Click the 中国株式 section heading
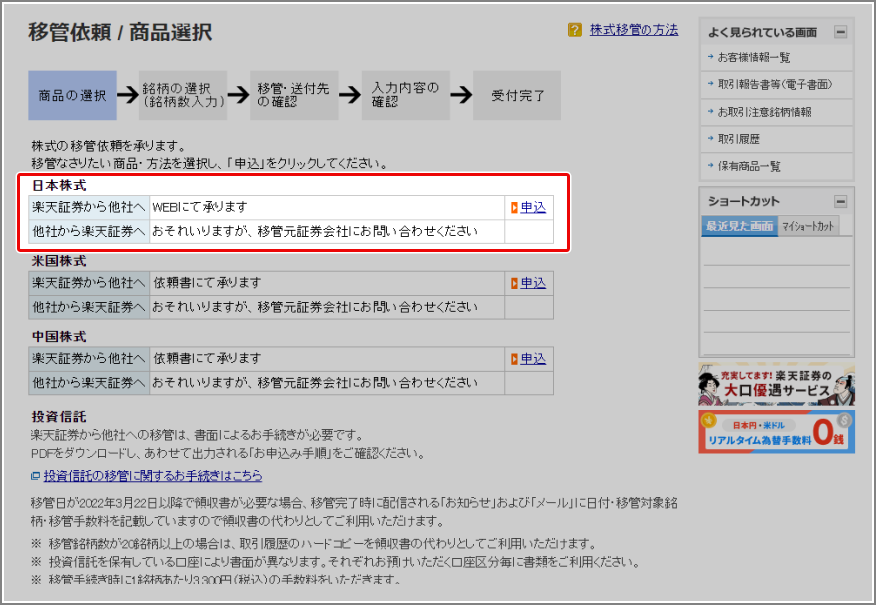This screenshot has height=605, width=876. [x=59, y=336]
